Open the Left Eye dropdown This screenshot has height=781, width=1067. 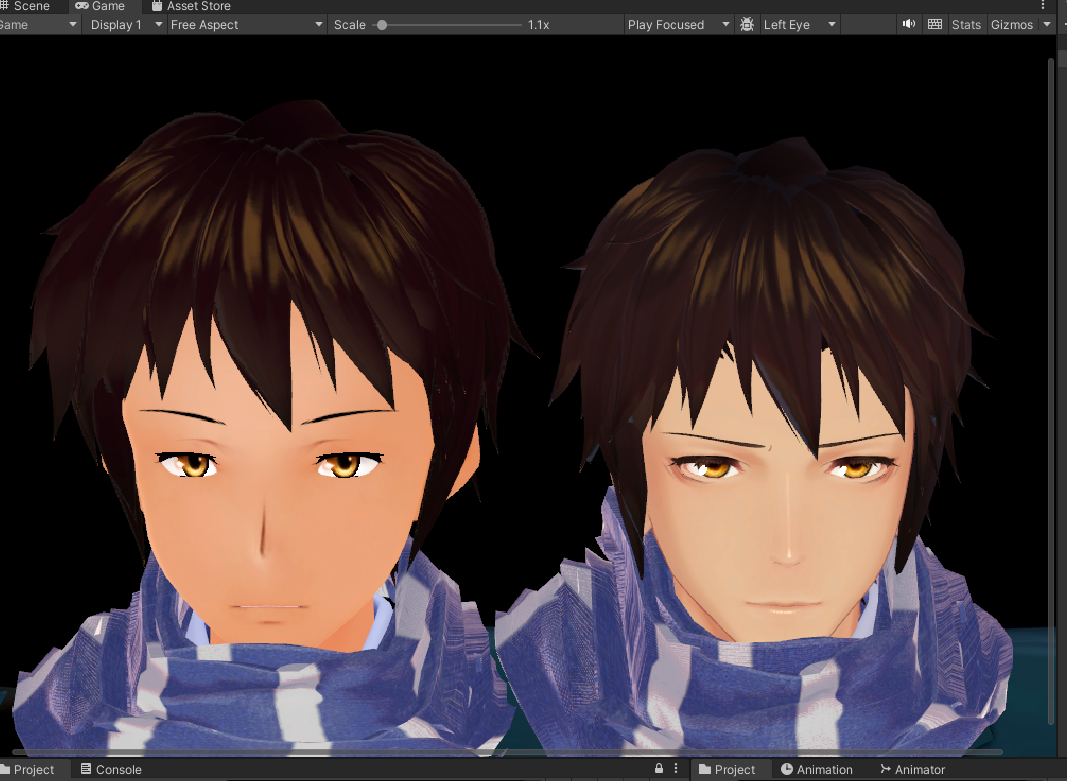(x=800, y=24)
